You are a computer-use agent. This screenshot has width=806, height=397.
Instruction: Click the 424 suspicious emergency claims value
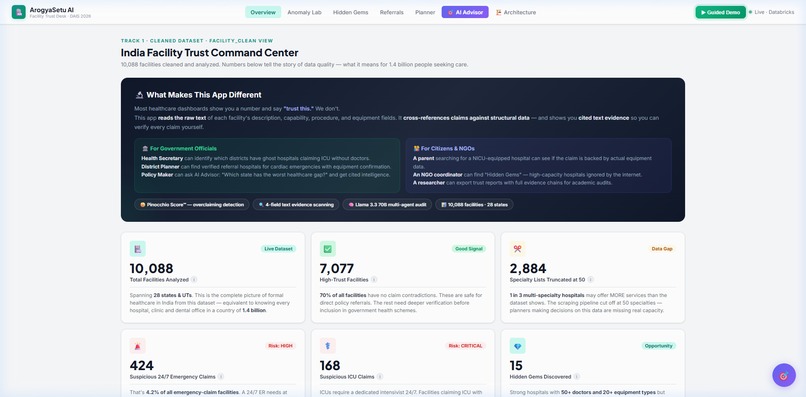[x=141, y=366]
